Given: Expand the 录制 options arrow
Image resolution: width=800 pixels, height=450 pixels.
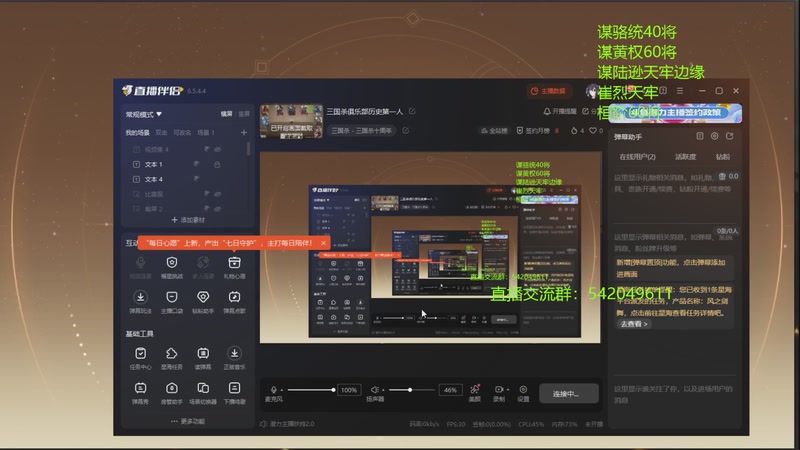Looking at the screenshot, I should tap(507, 390).
